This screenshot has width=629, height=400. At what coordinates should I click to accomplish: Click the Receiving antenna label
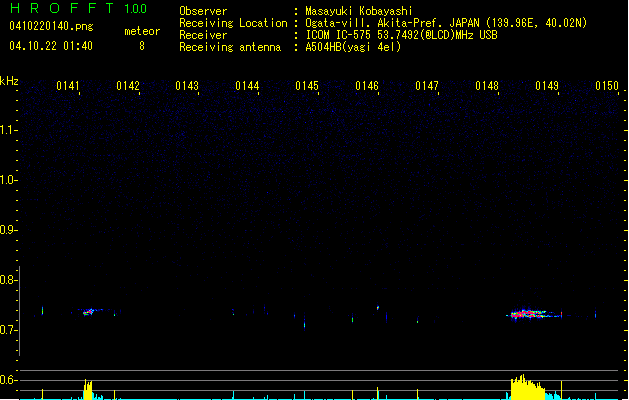[230, 47]
